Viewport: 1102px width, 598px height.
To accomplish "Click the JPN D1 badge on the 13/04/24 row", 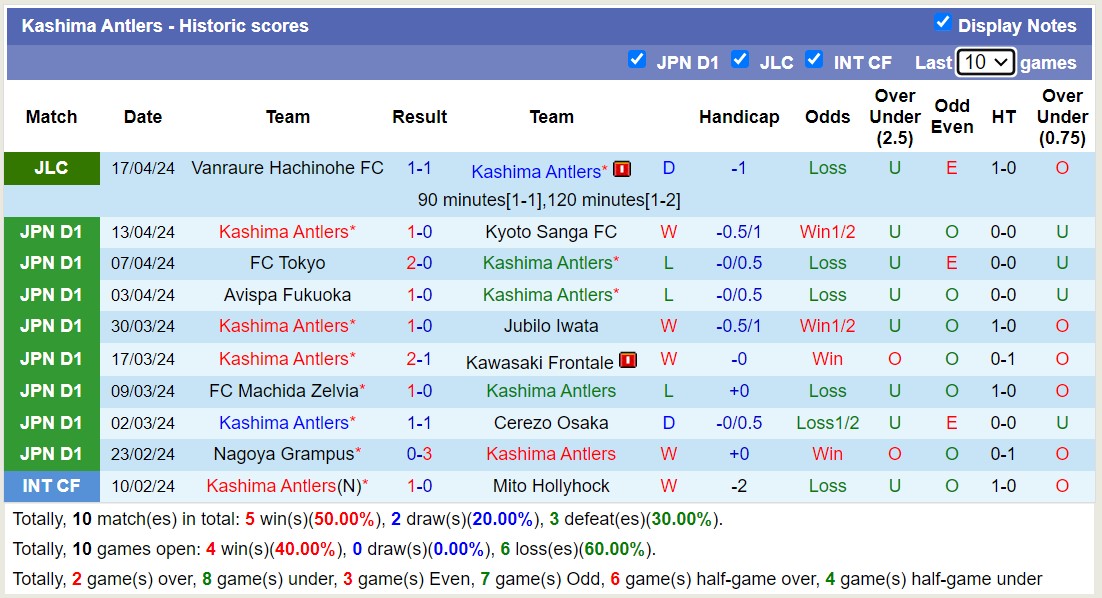I will tap(51, 231).
